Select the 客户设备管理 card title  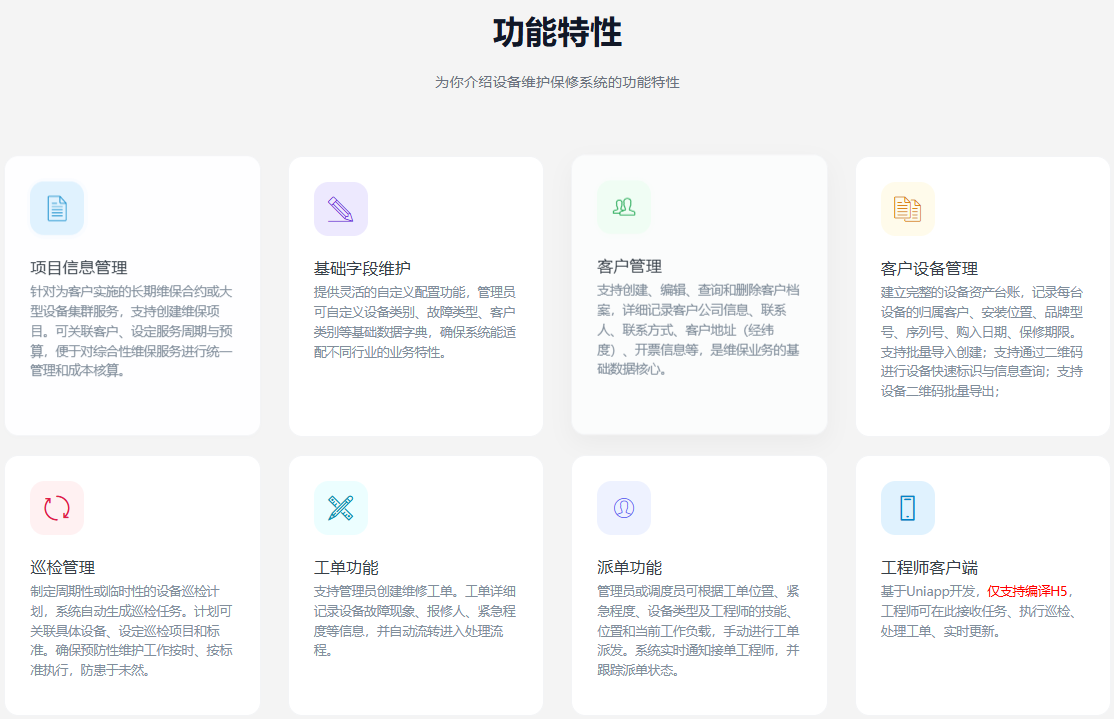(929, 269)
